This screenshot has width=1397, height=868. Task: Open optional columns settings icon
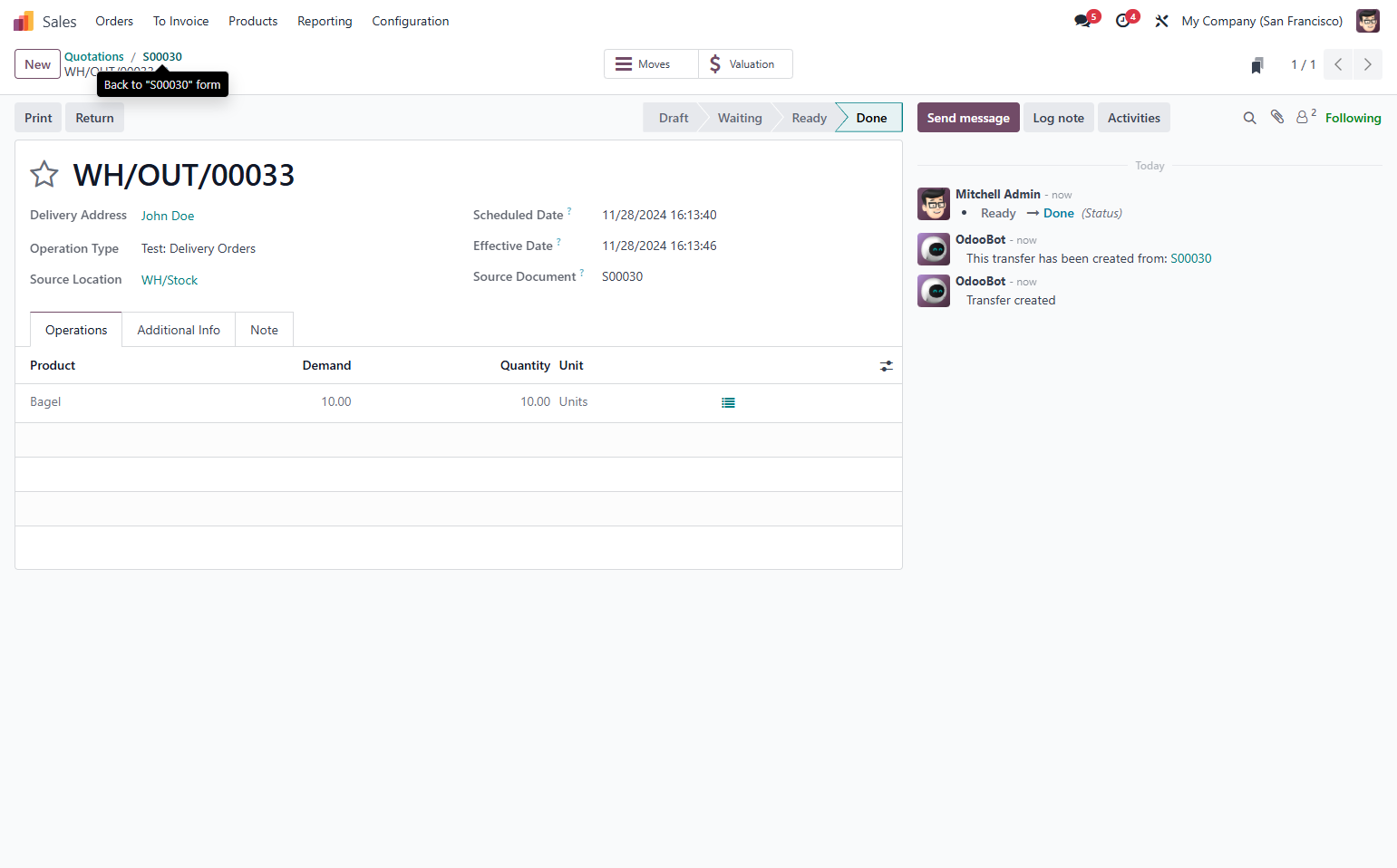tap(887, 366)
